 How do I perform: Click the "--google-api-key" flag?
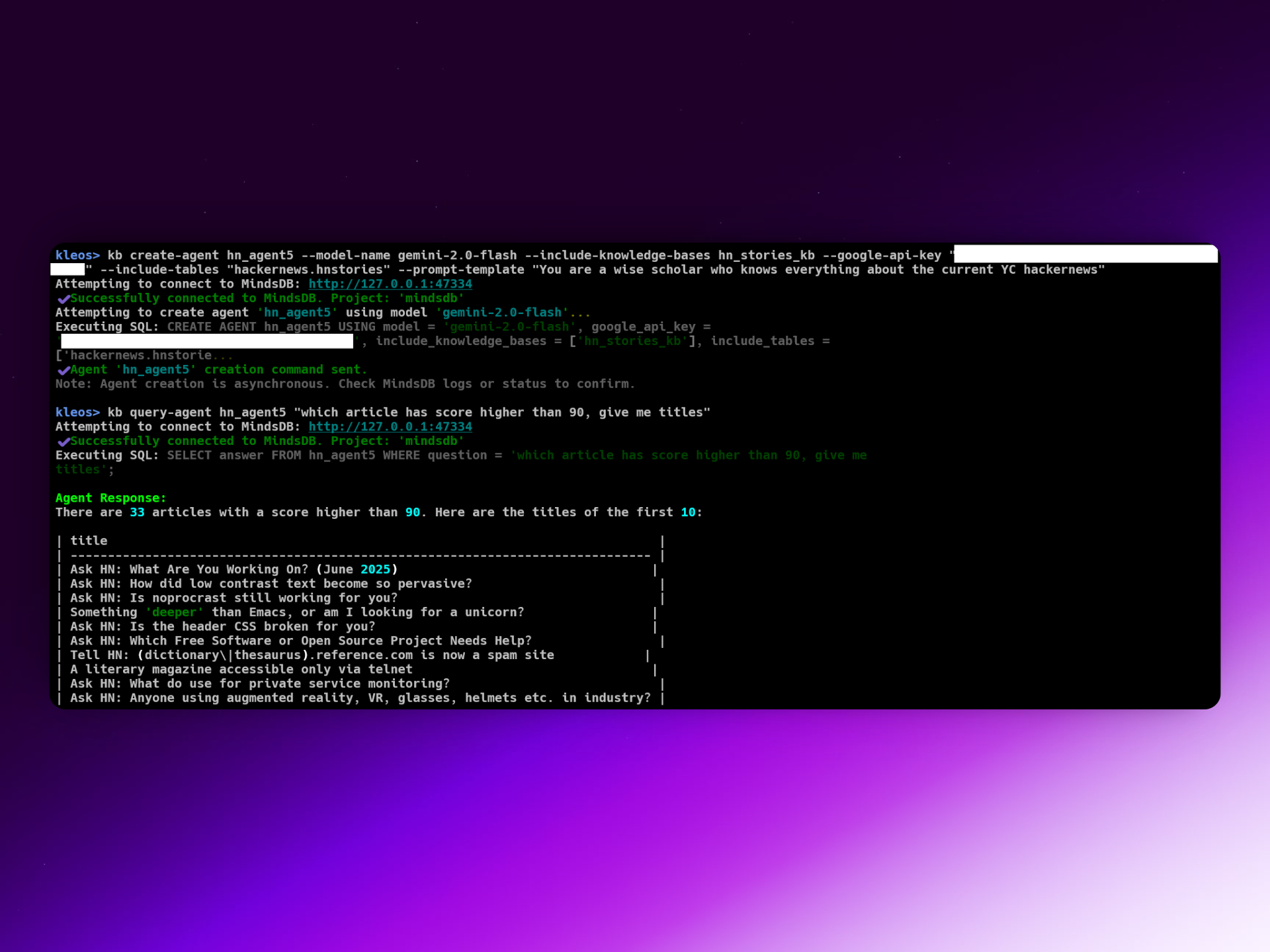click(x=882, y=255)
